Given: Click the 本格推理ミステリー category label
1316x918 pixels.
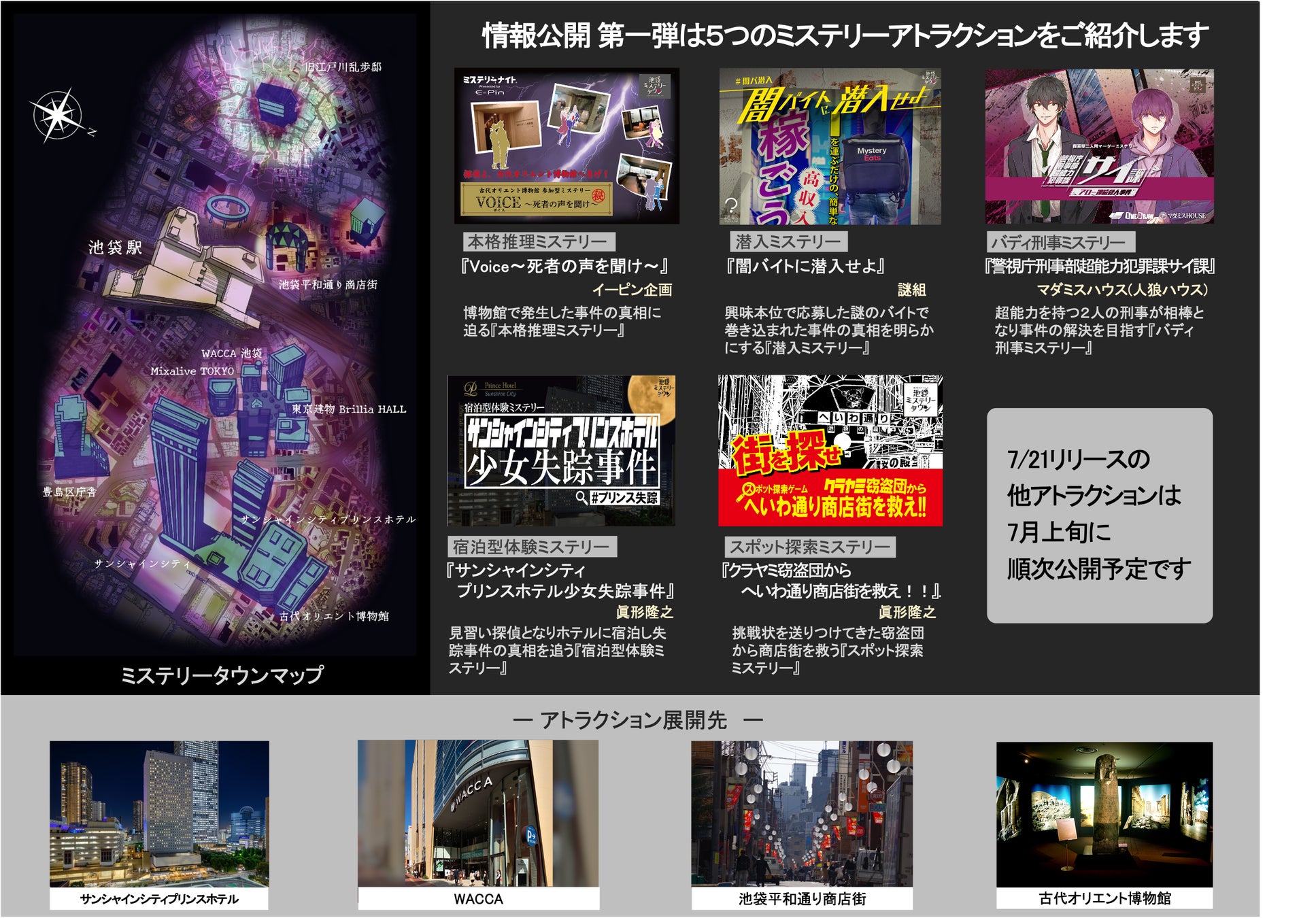Looking at the screenshot, I should [x=538, y=242].
